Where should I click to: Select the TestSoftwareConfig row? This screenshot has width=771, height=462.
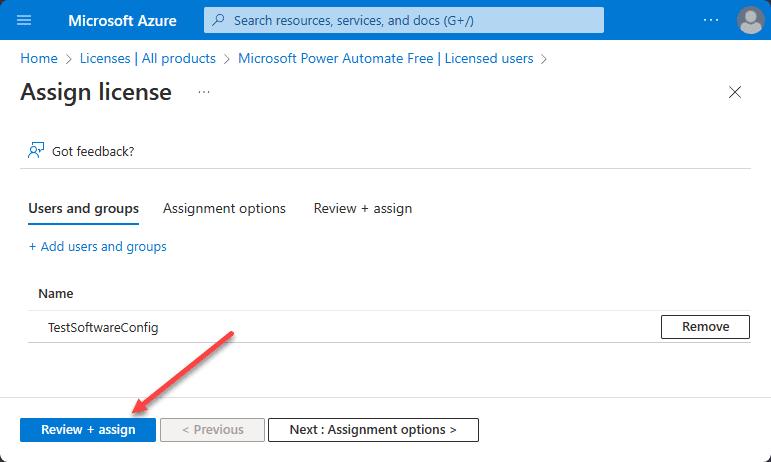click(389, 327)
